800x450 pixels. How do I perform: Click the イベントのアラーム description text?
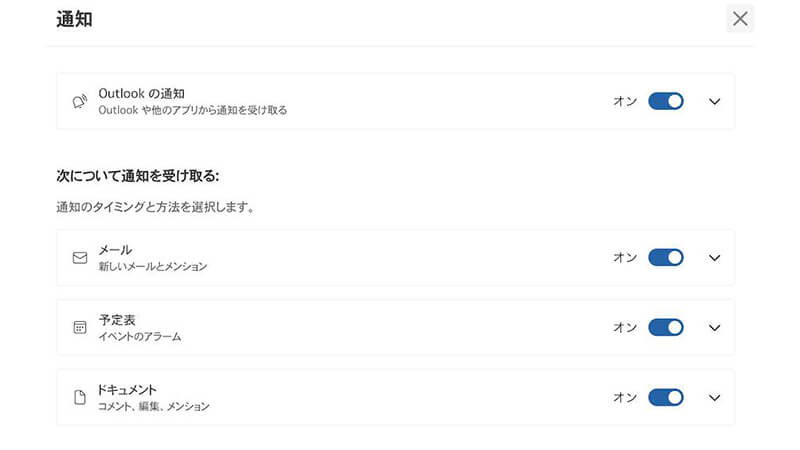[140, 336]
